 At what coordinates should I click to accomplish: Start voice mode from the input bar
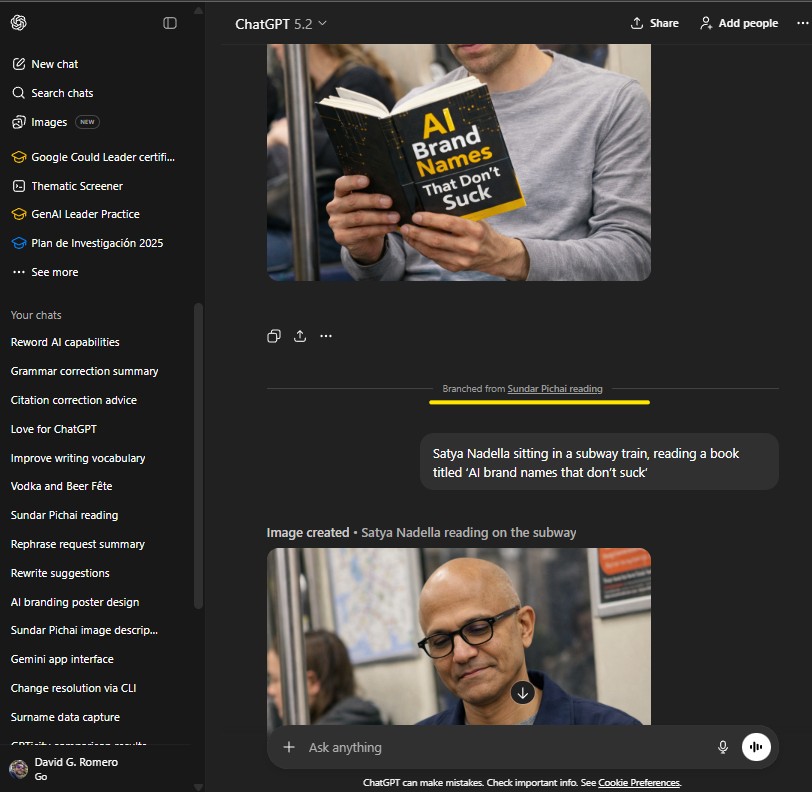[756, 747]
